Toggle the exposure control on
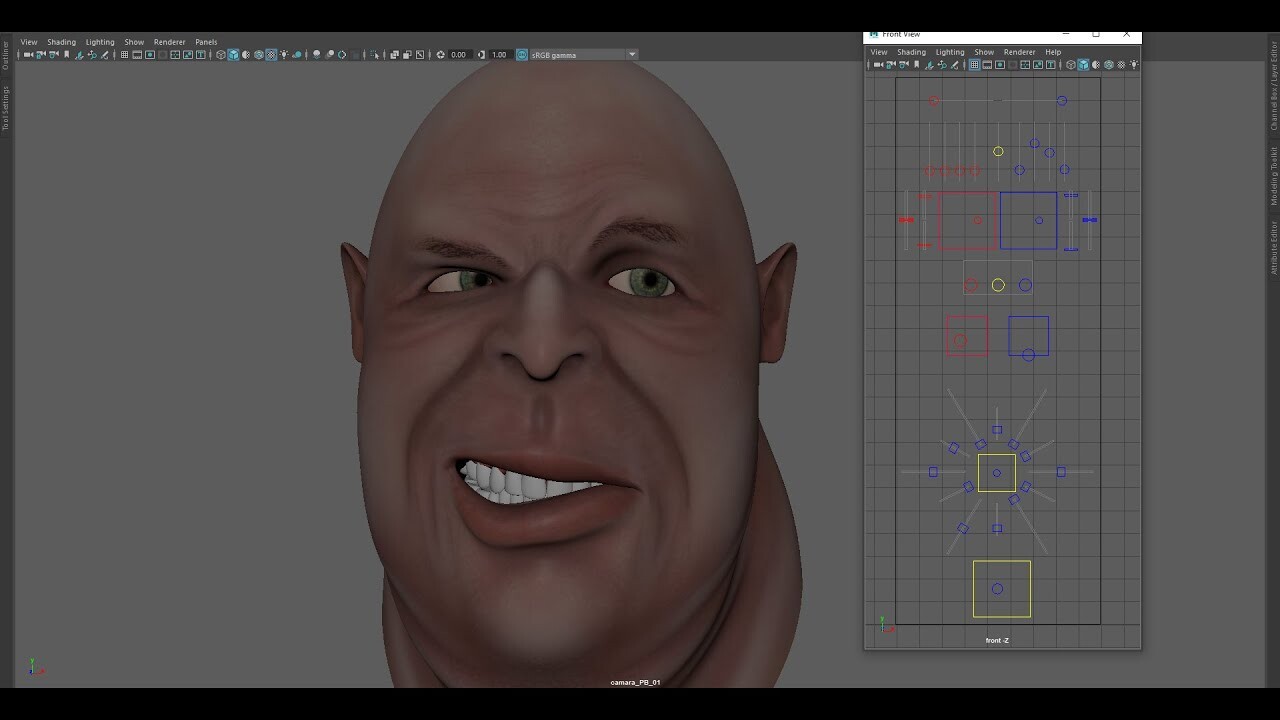 click(441, 54)
